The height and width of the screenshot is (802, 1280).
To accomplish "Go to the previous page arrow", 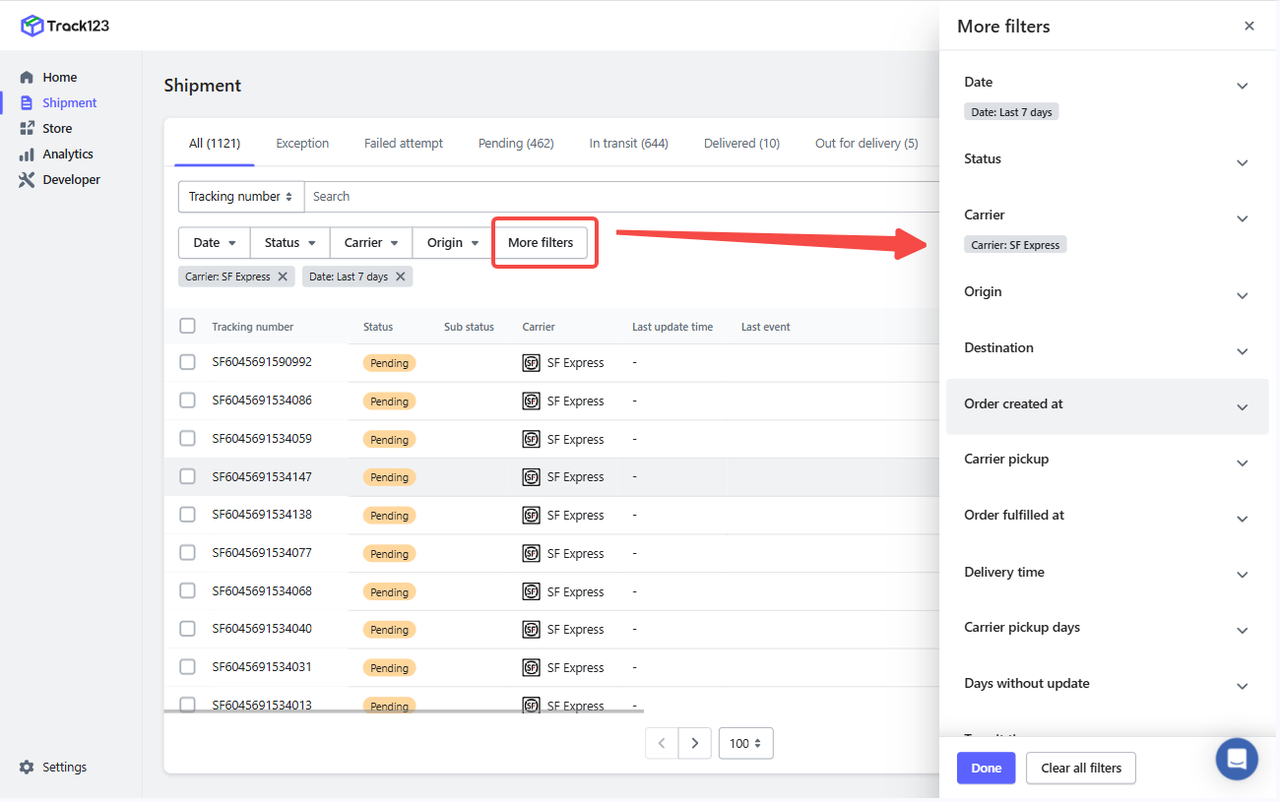I will point(662,744).
